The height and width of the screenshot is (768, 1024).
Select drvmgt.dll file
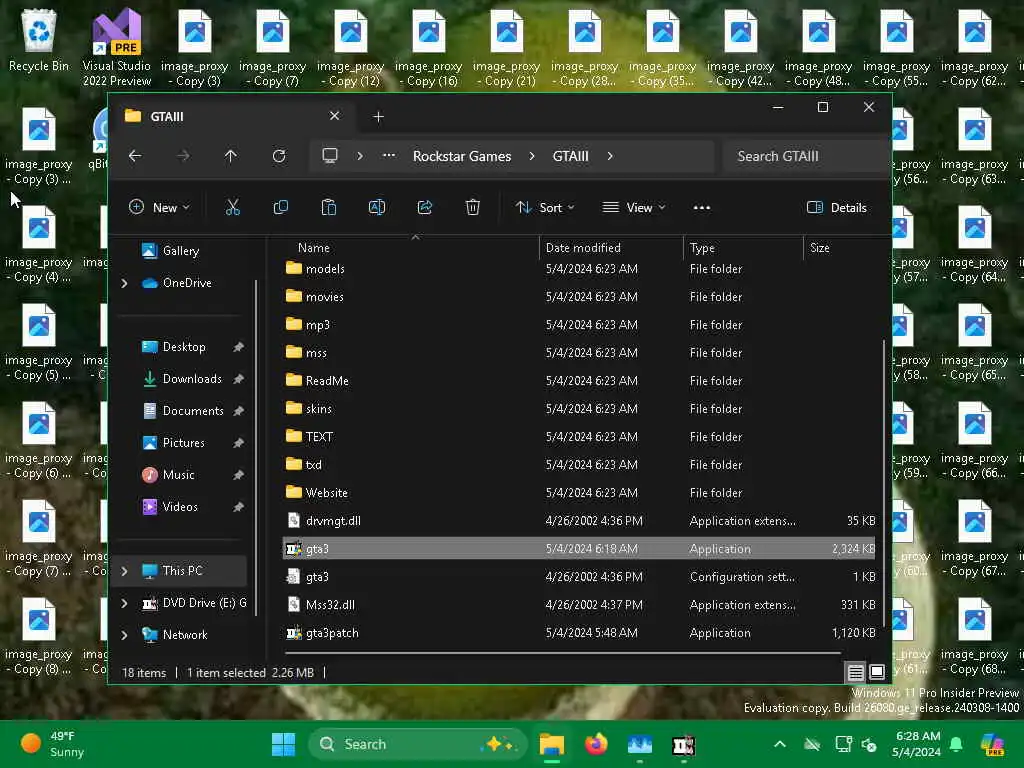579,521
